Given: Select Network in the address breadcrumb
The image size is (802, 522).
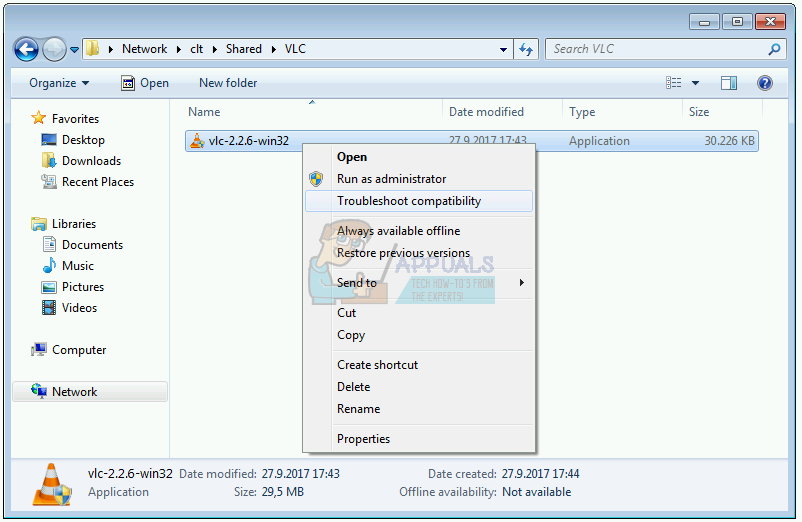Looking at the screenshot, I should 144,49.
